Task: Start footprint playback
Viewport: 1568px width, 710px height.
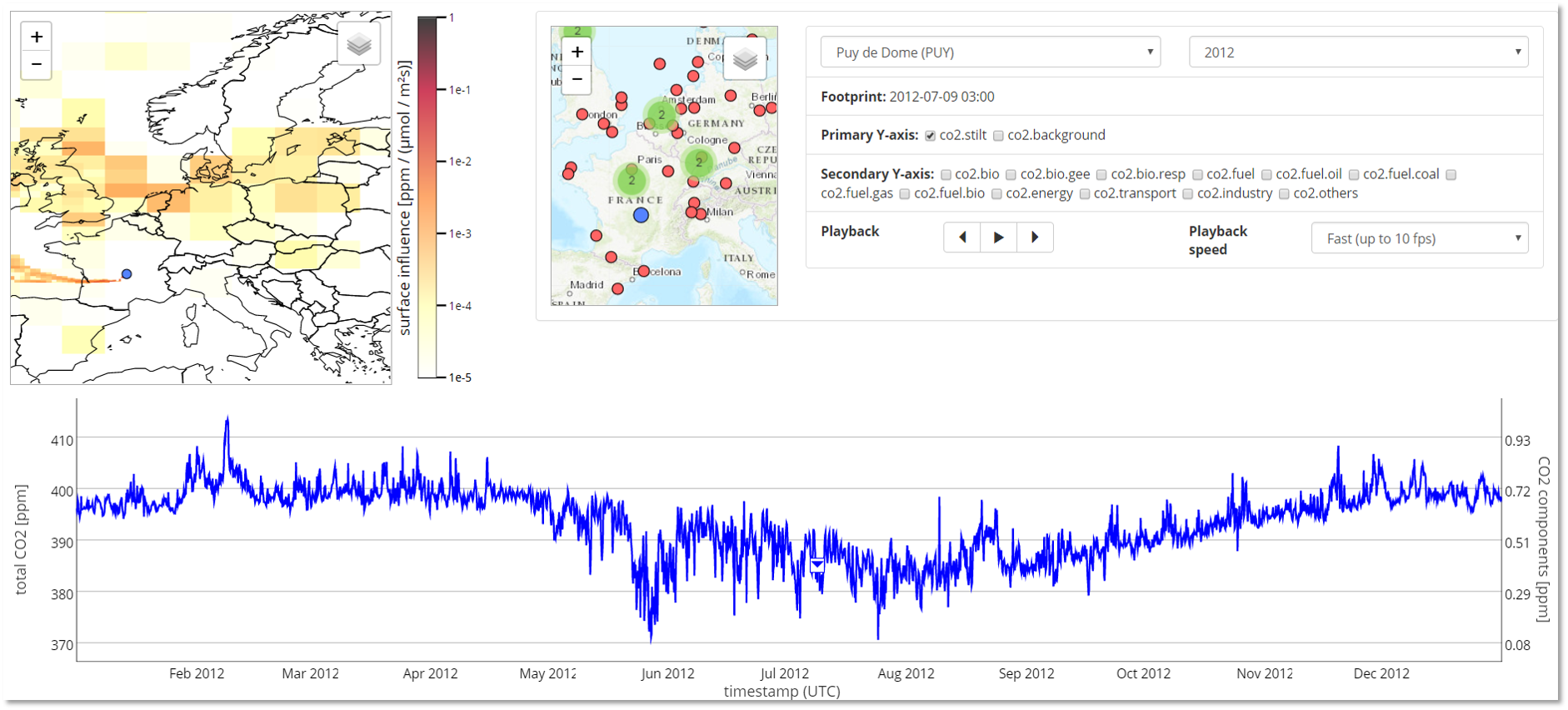Action: 998,237
